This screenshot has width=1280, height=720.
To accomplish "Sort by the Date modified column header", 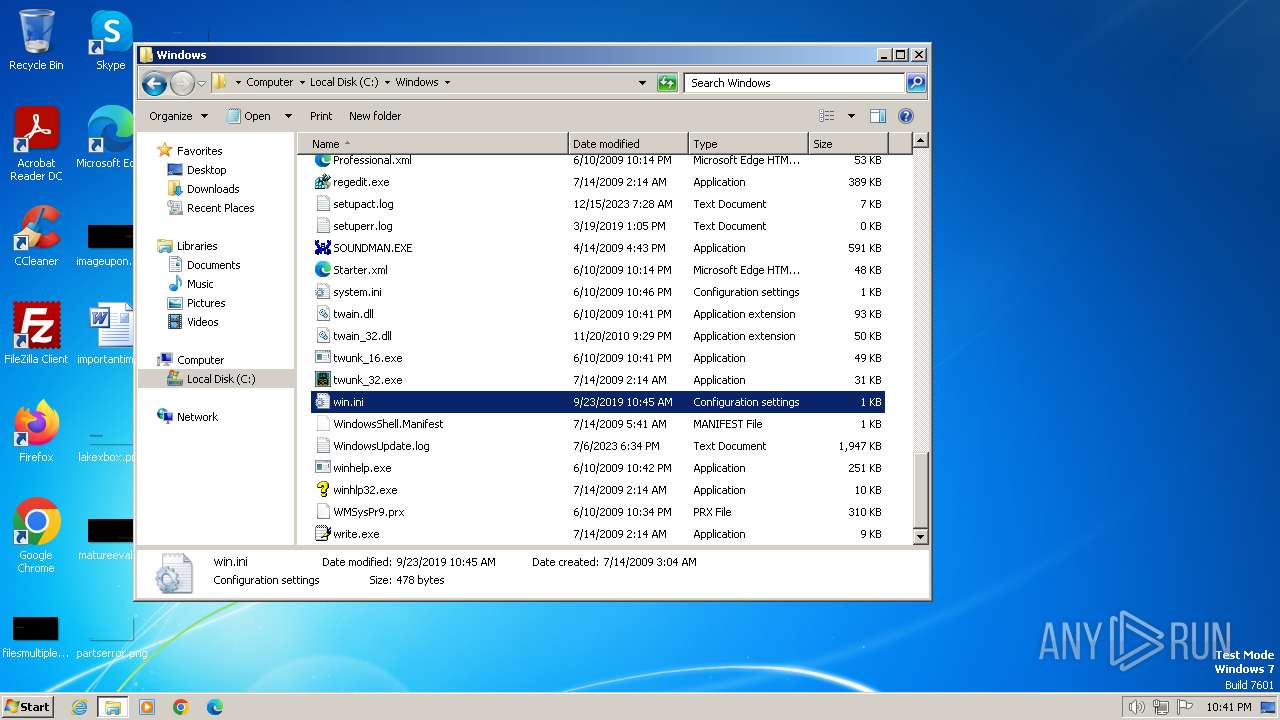I will coord(628,143).
